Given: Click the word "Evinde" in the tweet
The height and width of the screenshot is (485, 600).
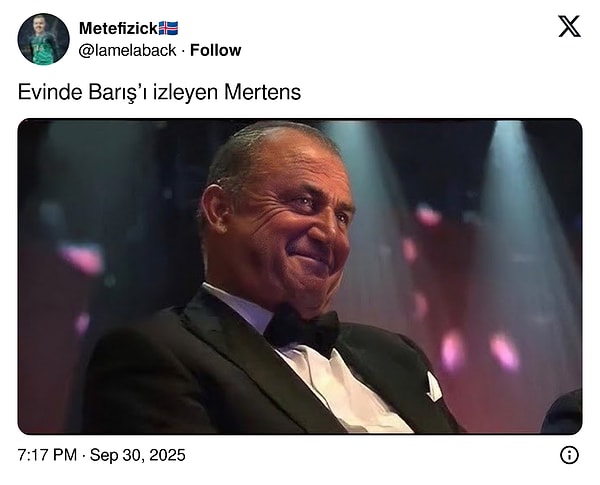Looking at the screenshot, I should tap(45, 92).
